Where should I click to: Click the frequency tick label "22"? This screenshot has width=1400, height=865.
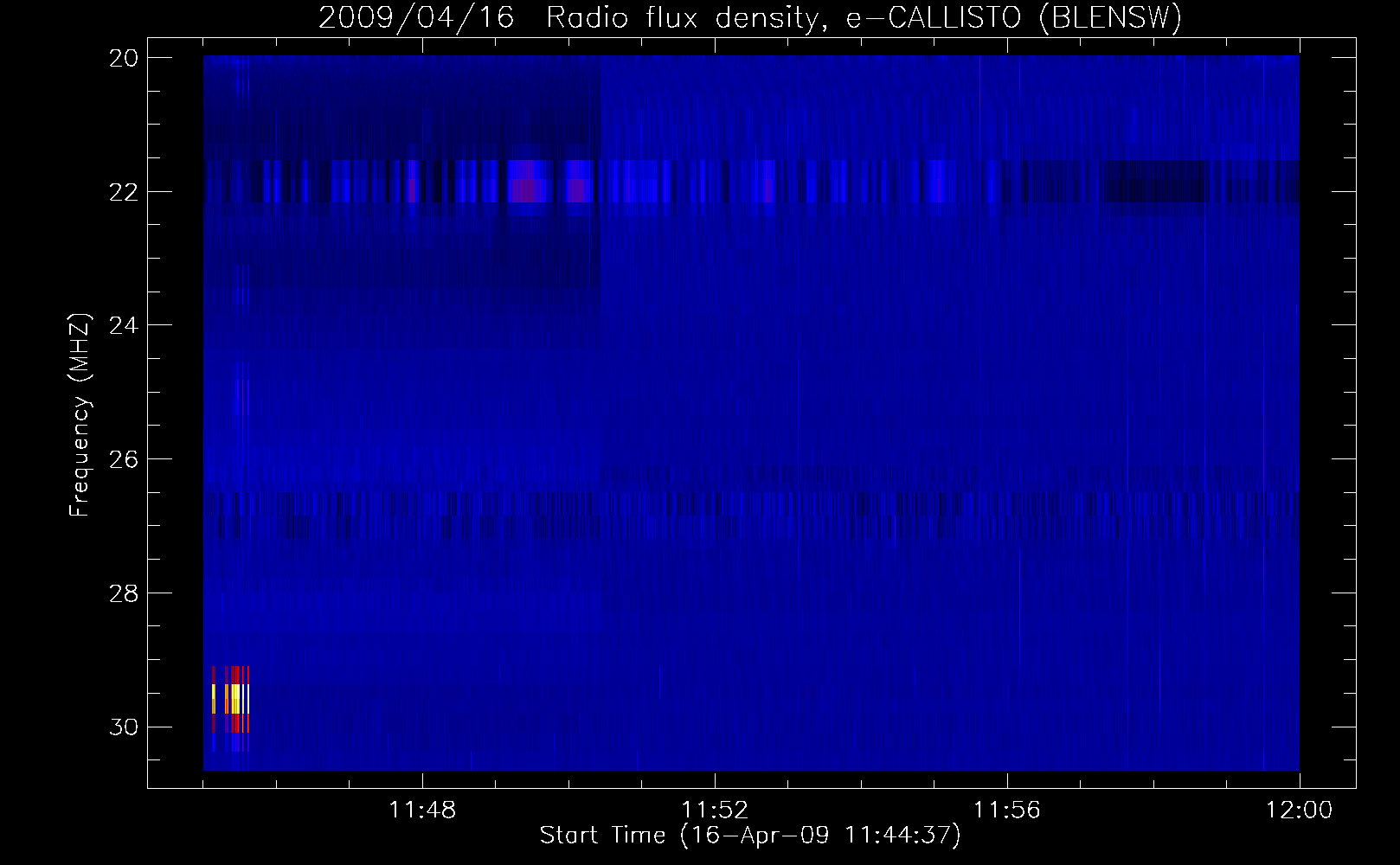[x=124, y=191]
